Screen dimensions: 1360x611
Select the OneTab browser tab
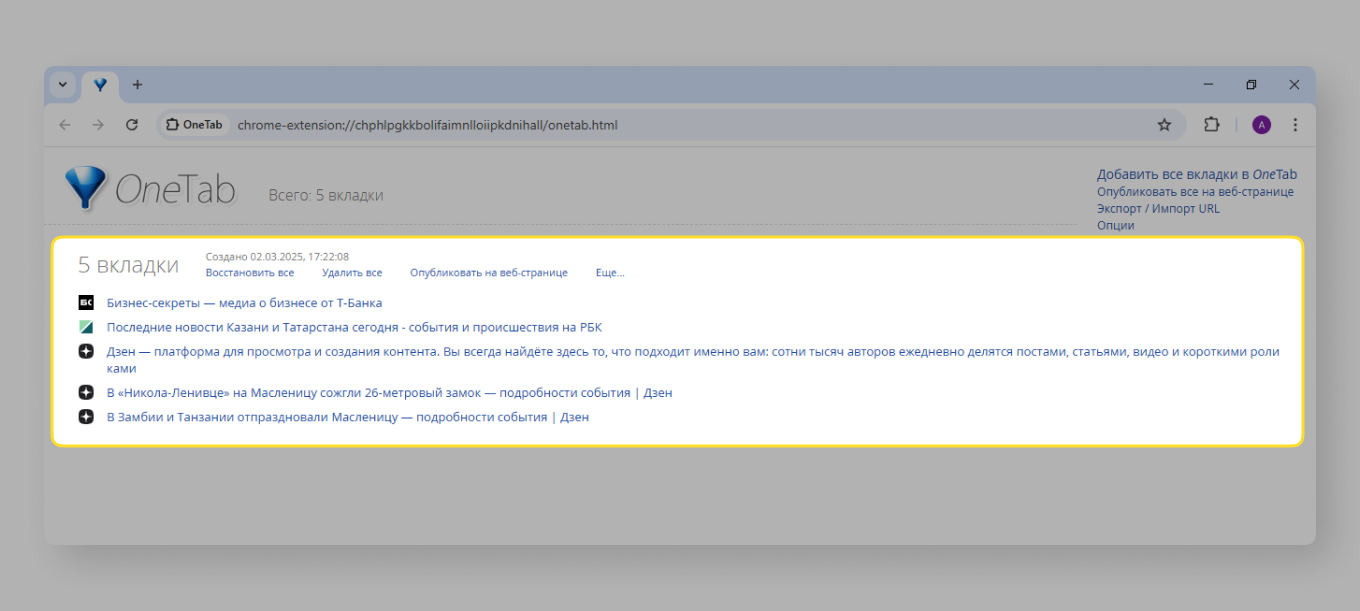pos(100,86)
